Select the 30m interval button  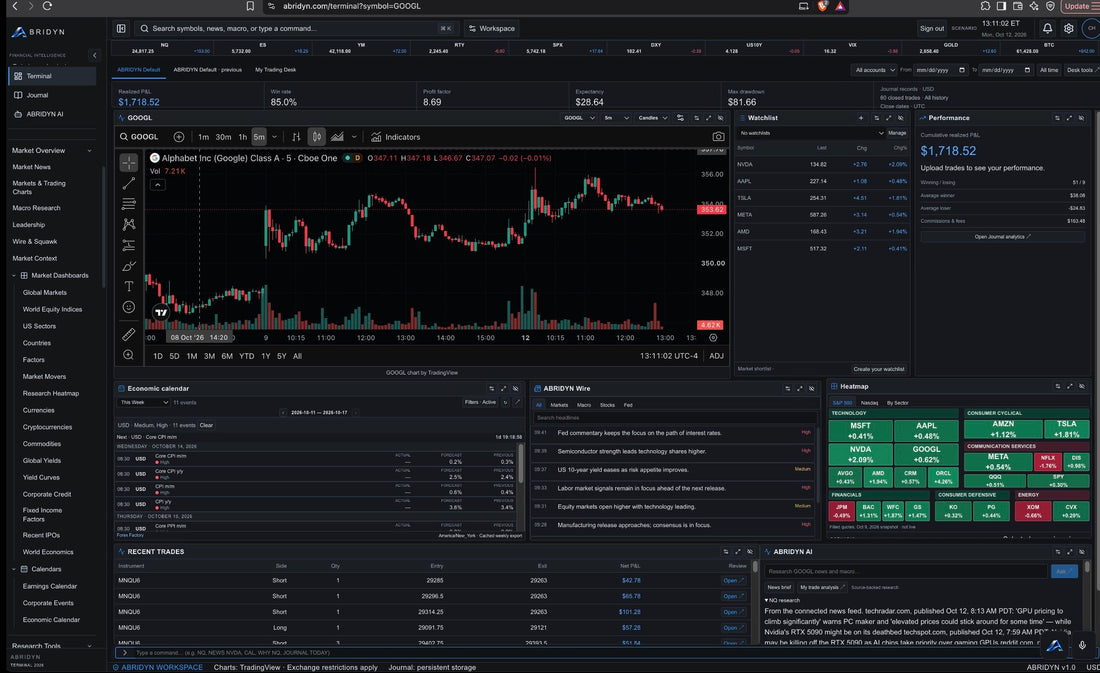[x=223, y=137]
